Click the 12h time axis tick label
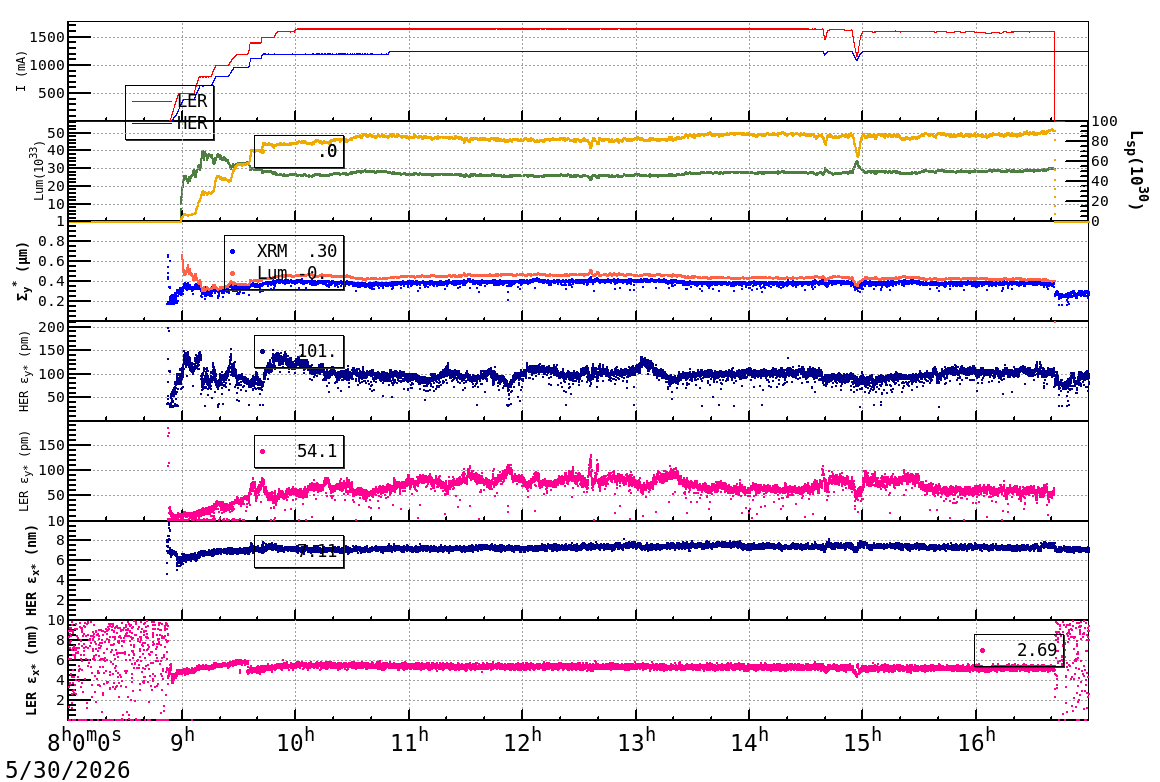 tap(522, 741)
